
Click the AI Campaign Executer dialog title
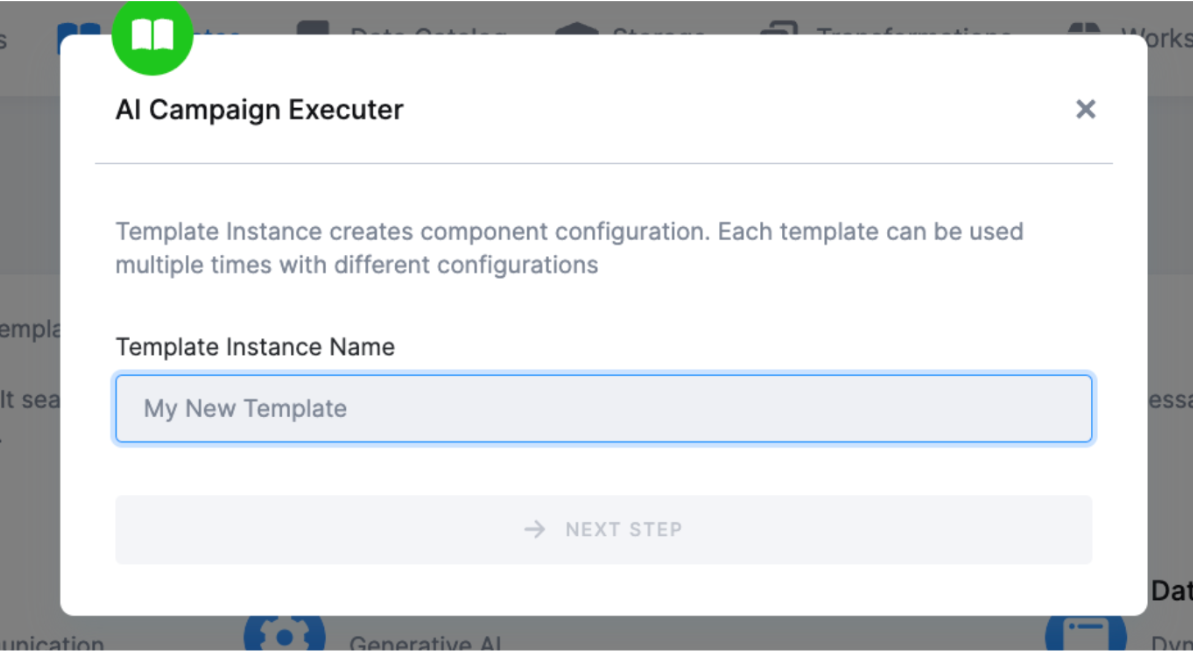click(x=259, y=109)
